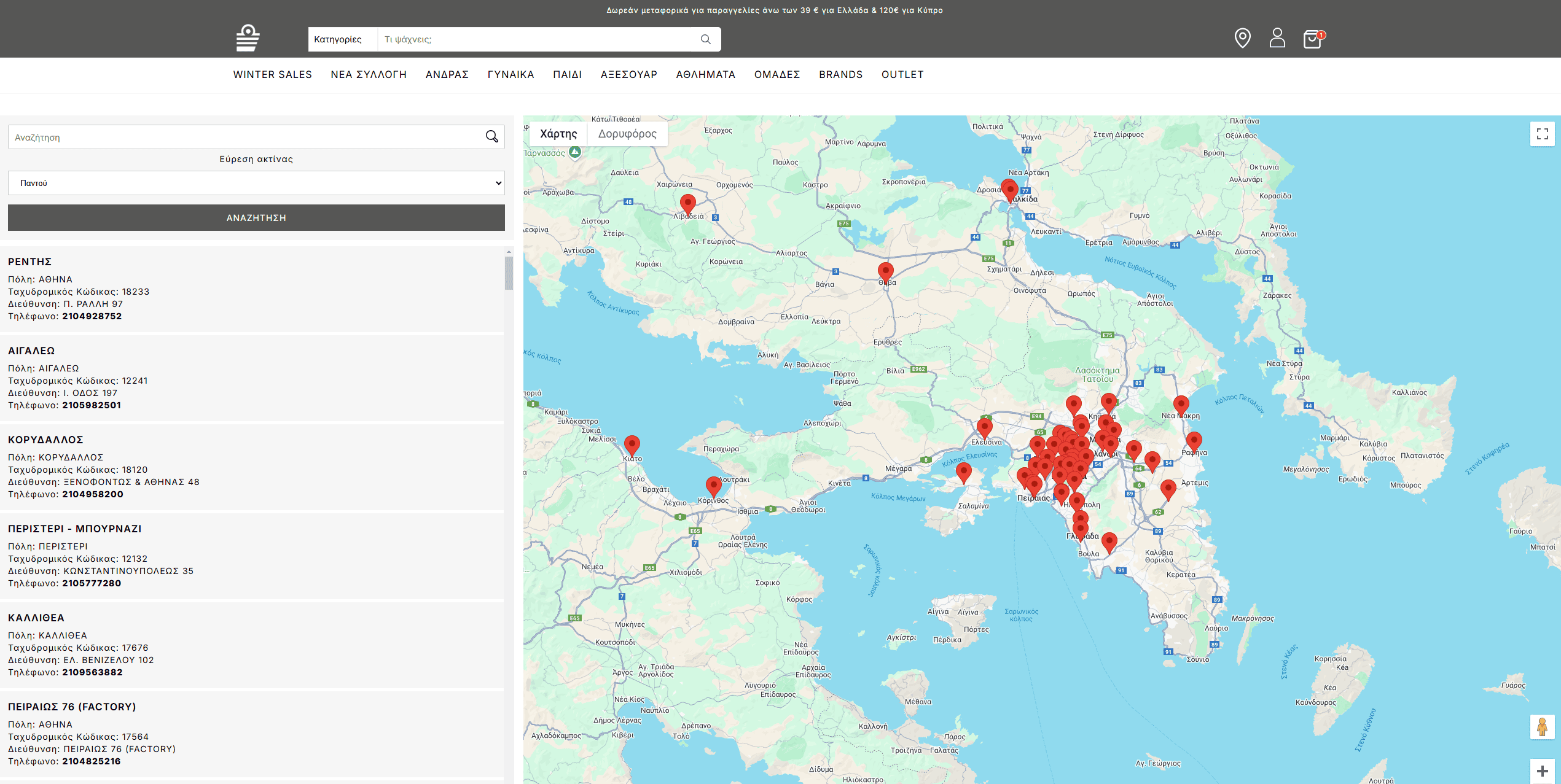
Task: Open the ΑΝΔΡΑΣ menu
Action: (x=447, y=75)
